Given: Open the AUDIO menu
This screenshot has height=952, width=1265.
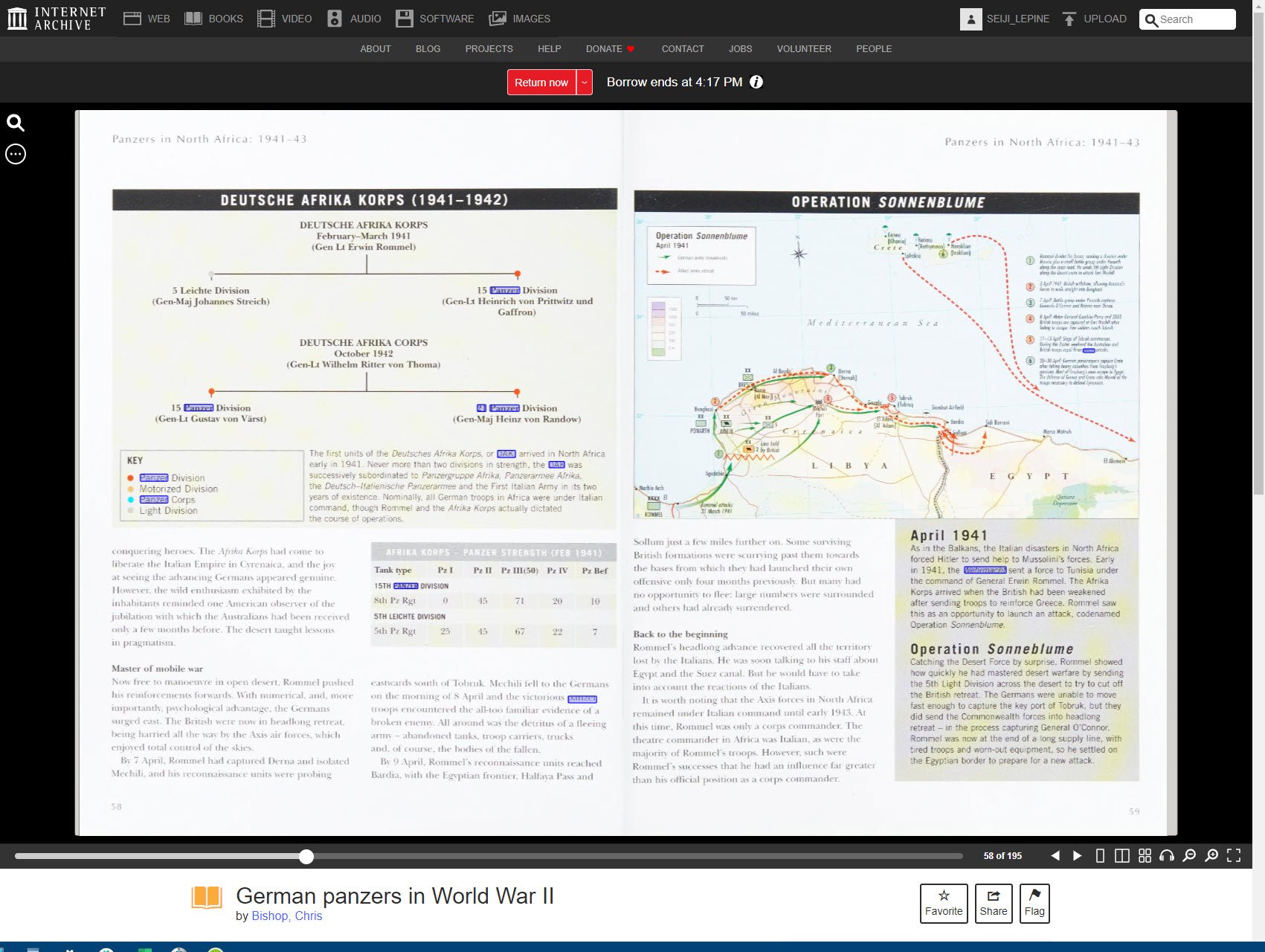Looking at the screenshot, I should (x=355, y=19).
